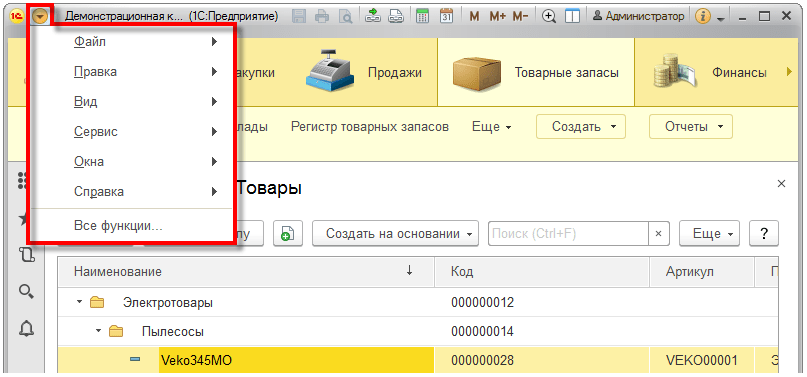Open Создать на основании dropdown
The width and height of the screenshot is (807, 377).
pyautogui.click(x=395, y=234)
